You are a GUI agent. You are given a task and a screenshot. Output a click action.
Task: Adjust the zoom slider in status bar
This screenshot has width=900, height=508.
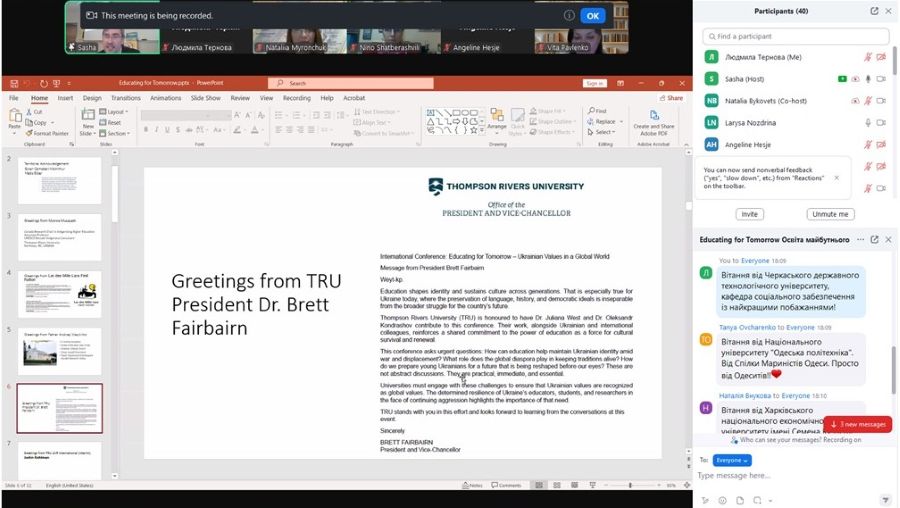(630, 486)
